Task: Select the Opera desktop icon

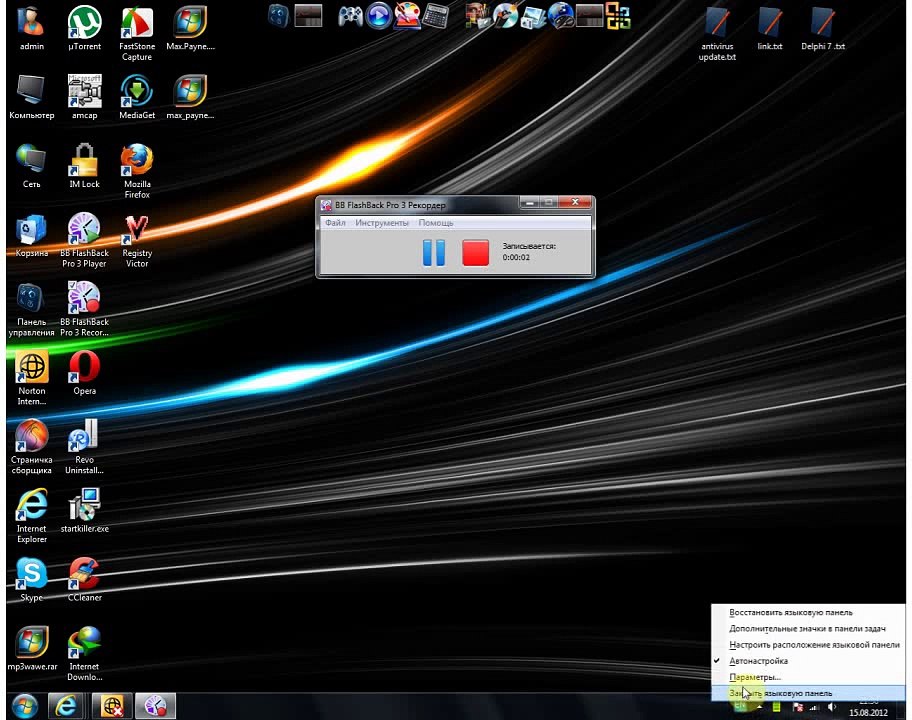Action: point(84,373)
